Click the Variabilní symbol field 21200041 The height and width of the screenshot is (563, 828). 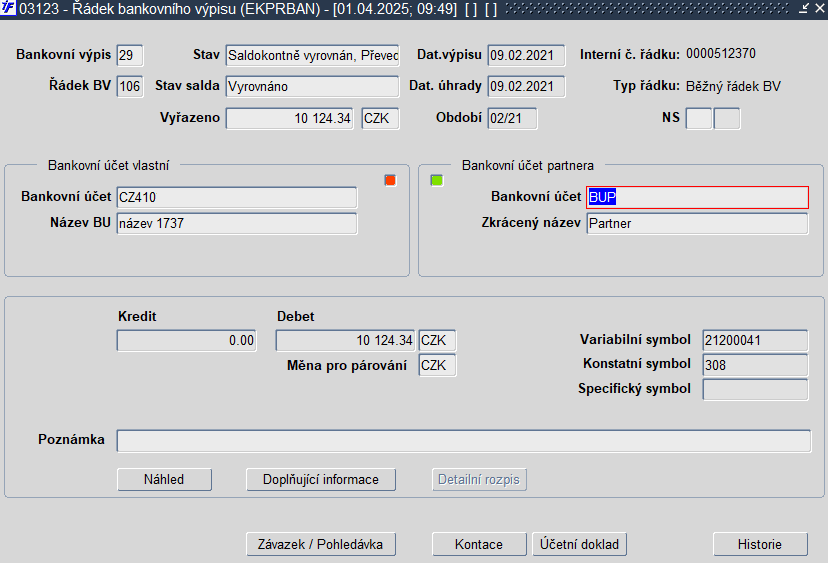point(755,340)
